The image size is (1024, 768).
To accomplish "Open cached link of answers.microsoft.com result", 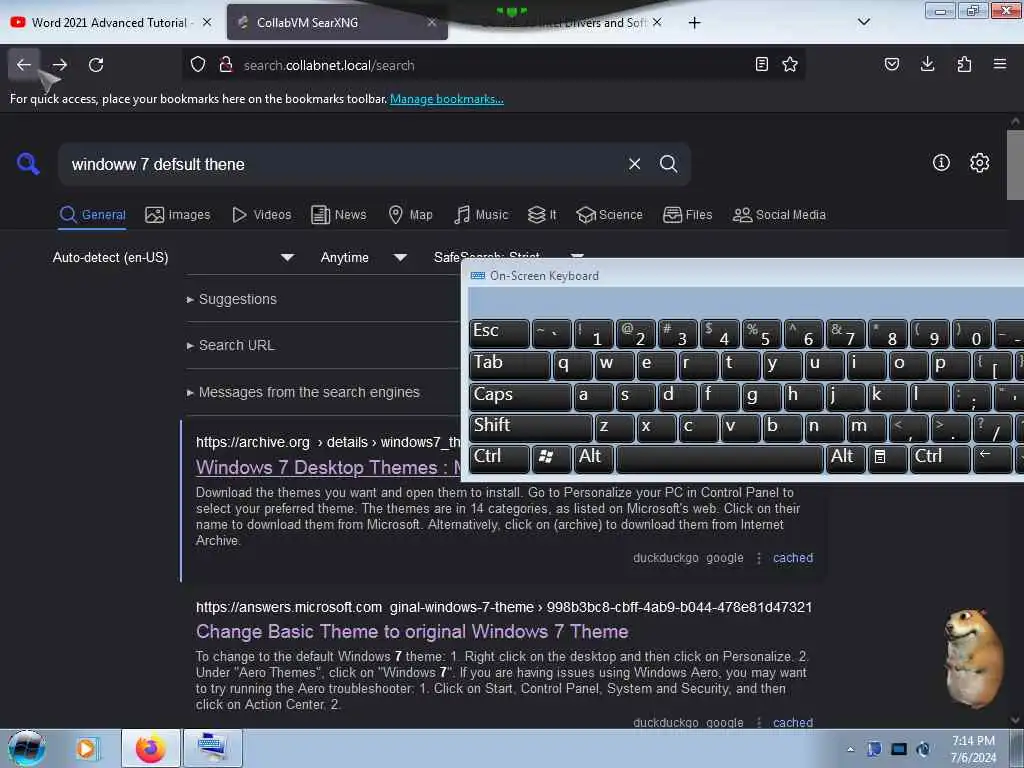I will 793,722.
